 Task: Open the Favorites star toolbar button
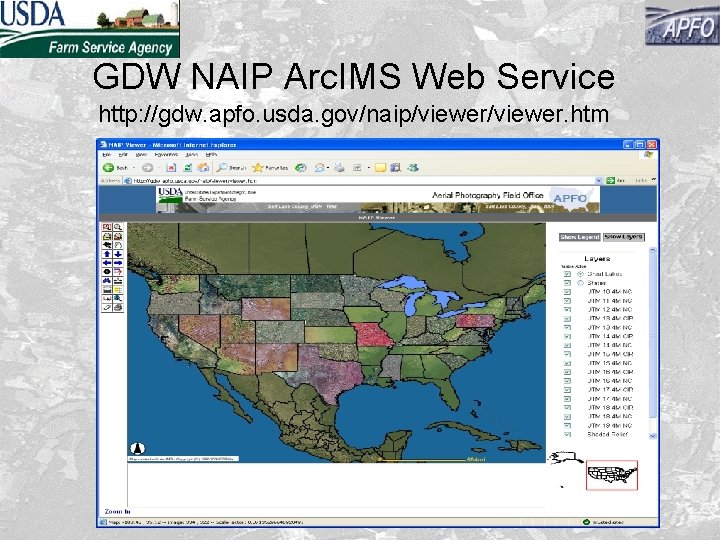(x=270, y=168)
